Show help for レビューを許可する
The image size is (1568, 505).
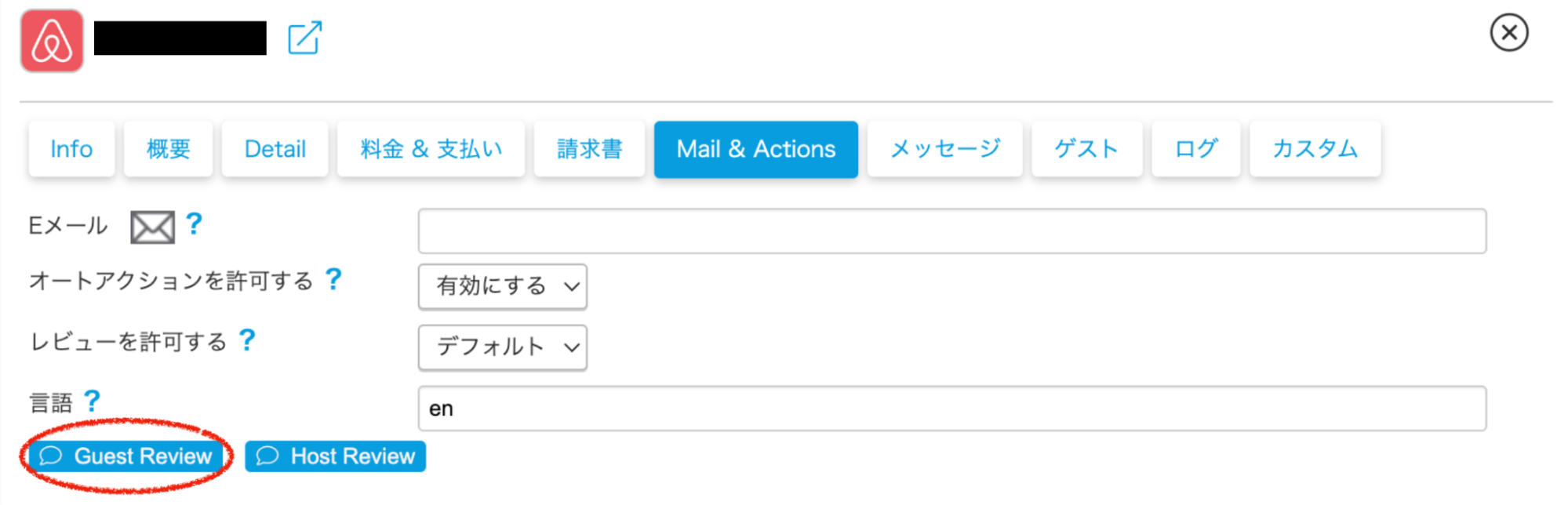[x=247, y=340]
